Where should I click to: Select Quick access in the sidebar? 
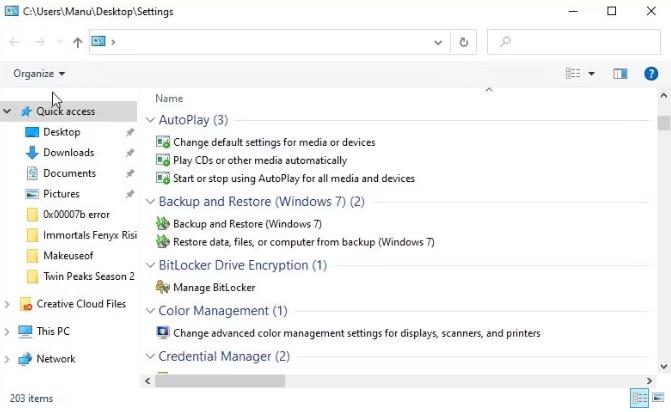point(65,111)
